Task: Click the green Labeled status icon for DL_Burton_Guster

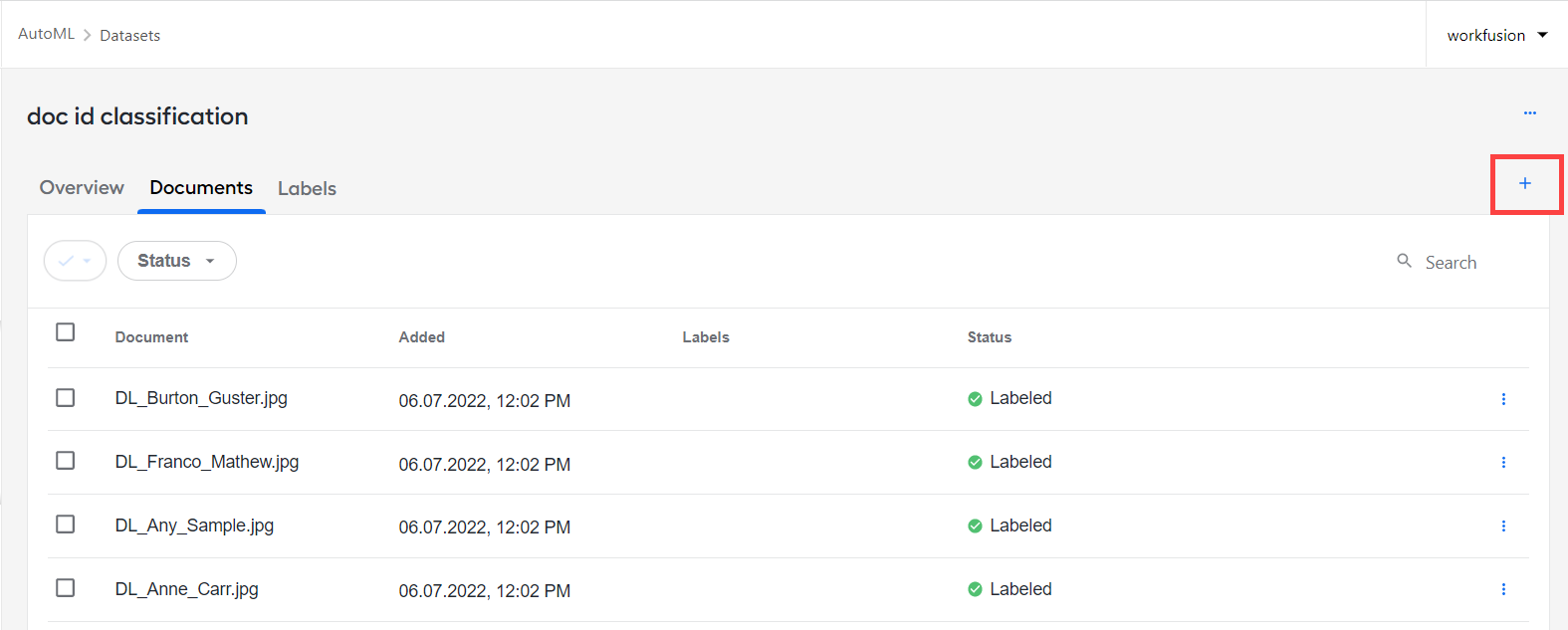Action: click(x=975, y=399)
